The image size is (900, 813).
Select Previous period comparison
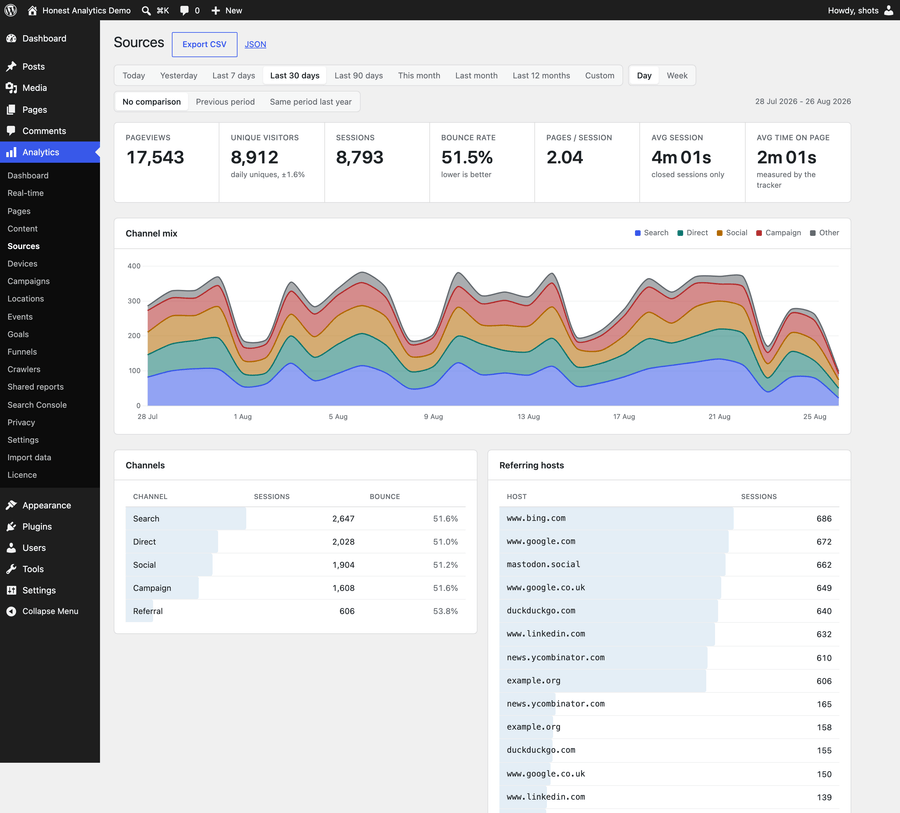[x=225, y=102]
